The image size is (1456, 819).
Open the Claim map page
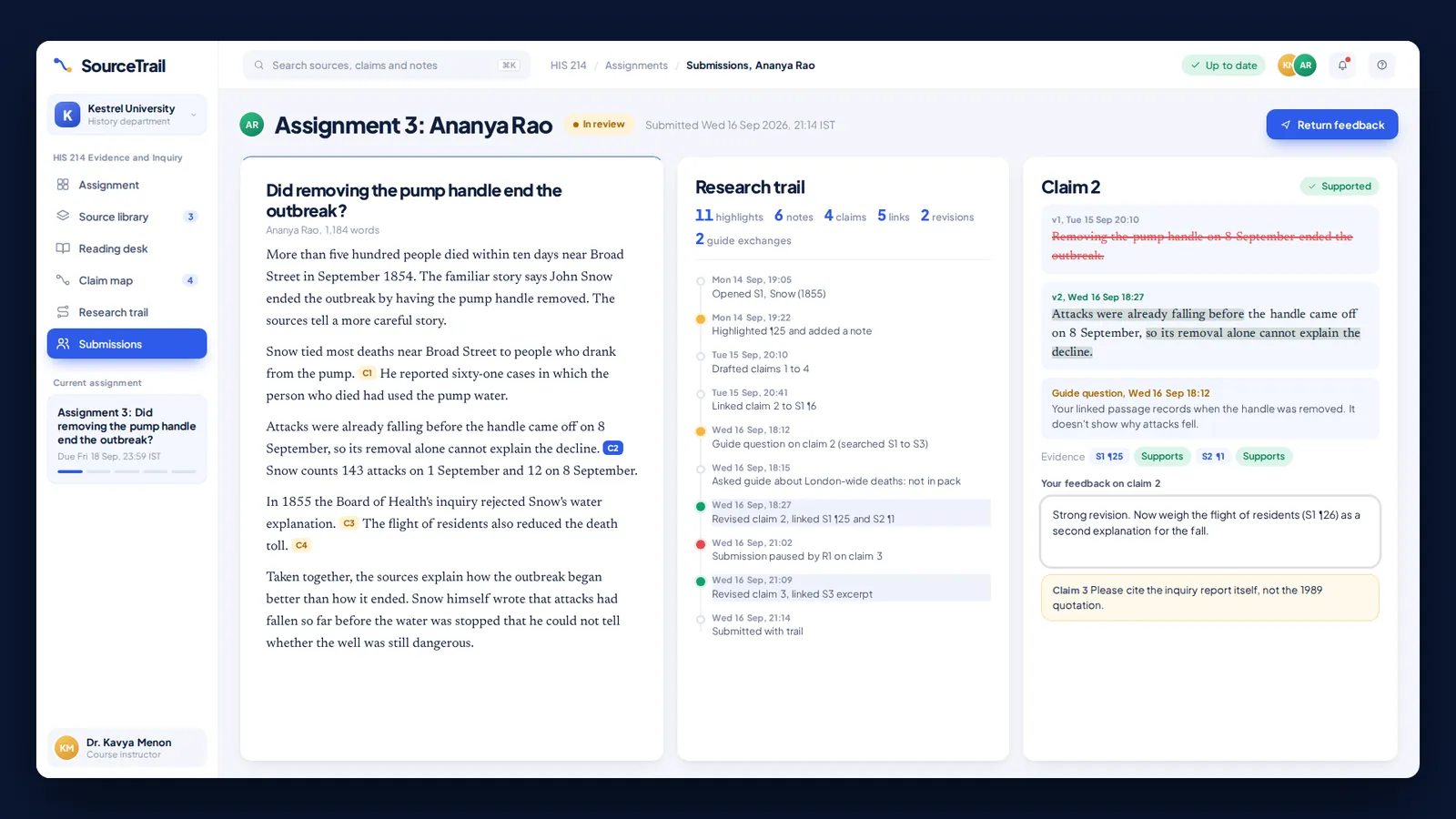(126, 280)
